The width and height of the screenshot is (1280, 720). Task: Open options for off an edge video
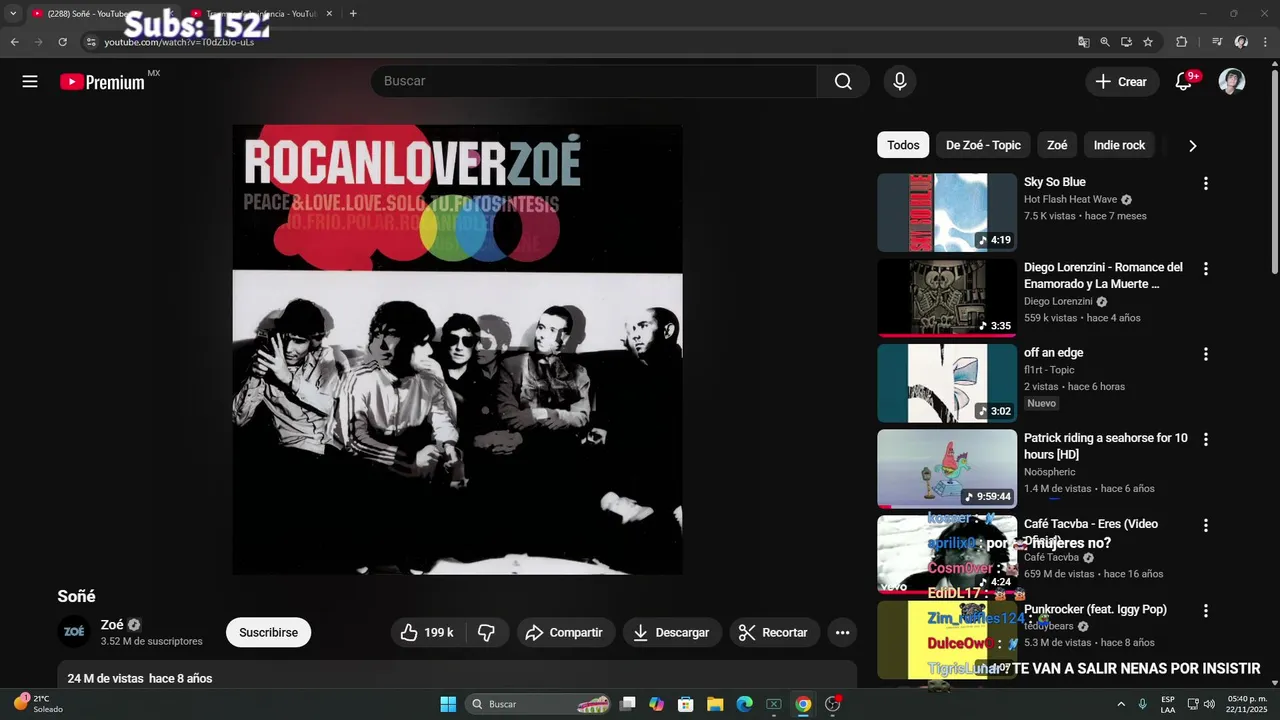(1205, 354)
